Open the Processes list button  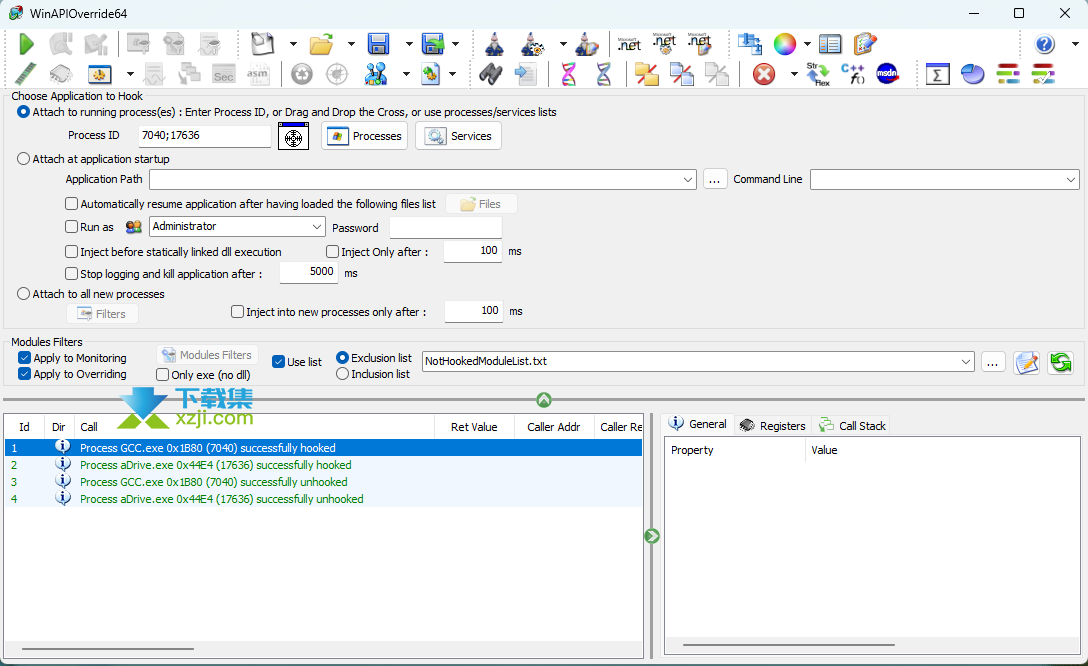[x=364, y=136]
